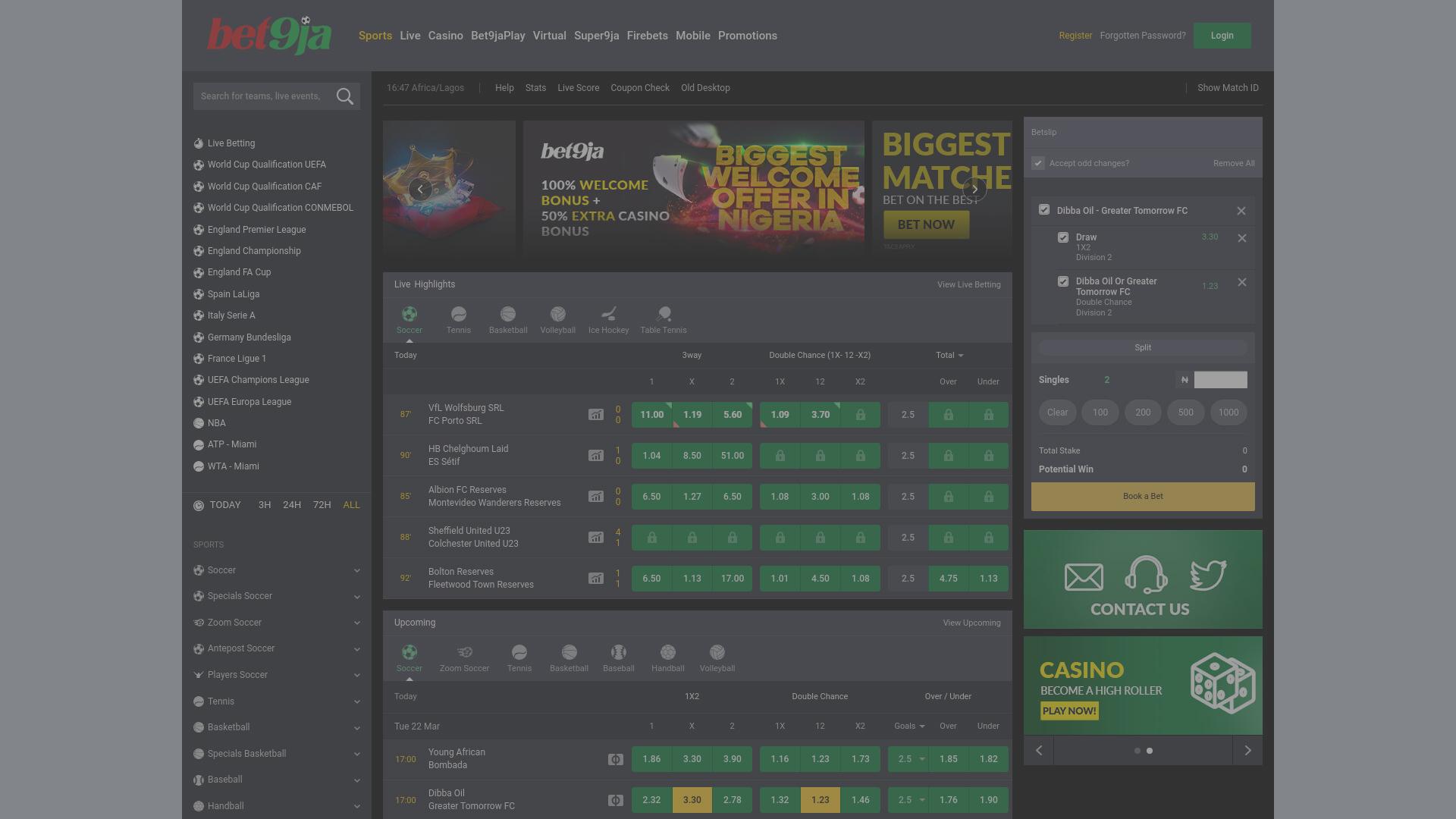The height and width of the screenshot is (819, 1456).
Task: Show previous banner slide
Action: (x=420, y=189)
